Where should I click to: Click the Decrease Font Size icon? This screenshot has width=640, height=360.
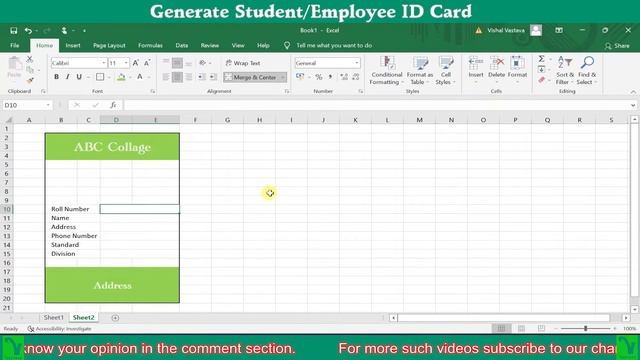point(147,63)
